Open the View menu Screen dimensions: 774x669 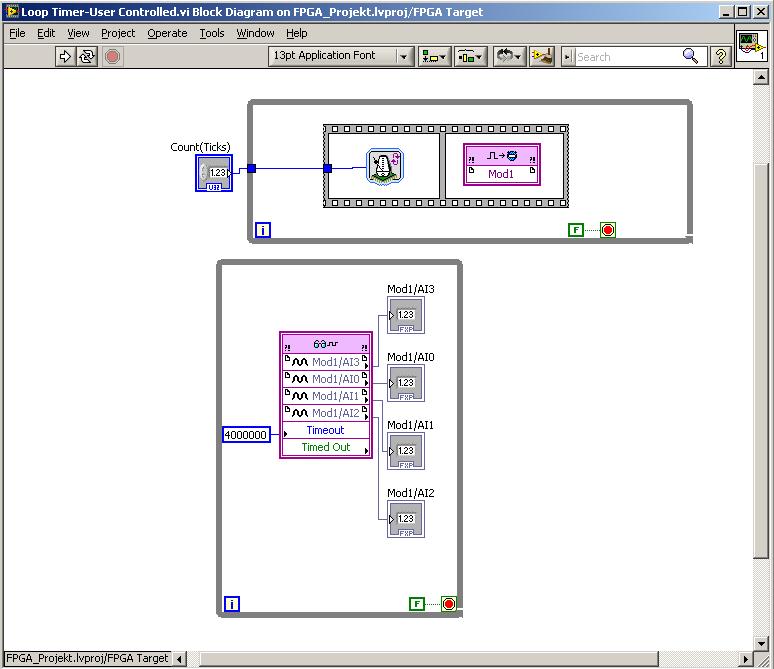(78, 33)
